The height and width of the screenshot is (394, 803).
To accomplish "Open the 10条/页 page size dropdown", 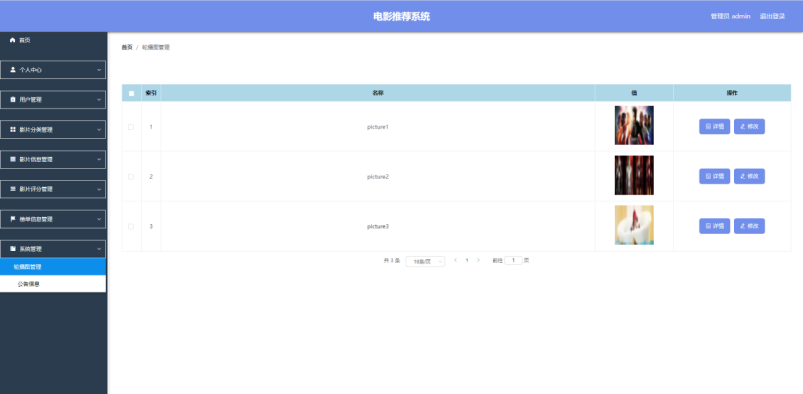I will pyautogui.click(x=425, y=261).
